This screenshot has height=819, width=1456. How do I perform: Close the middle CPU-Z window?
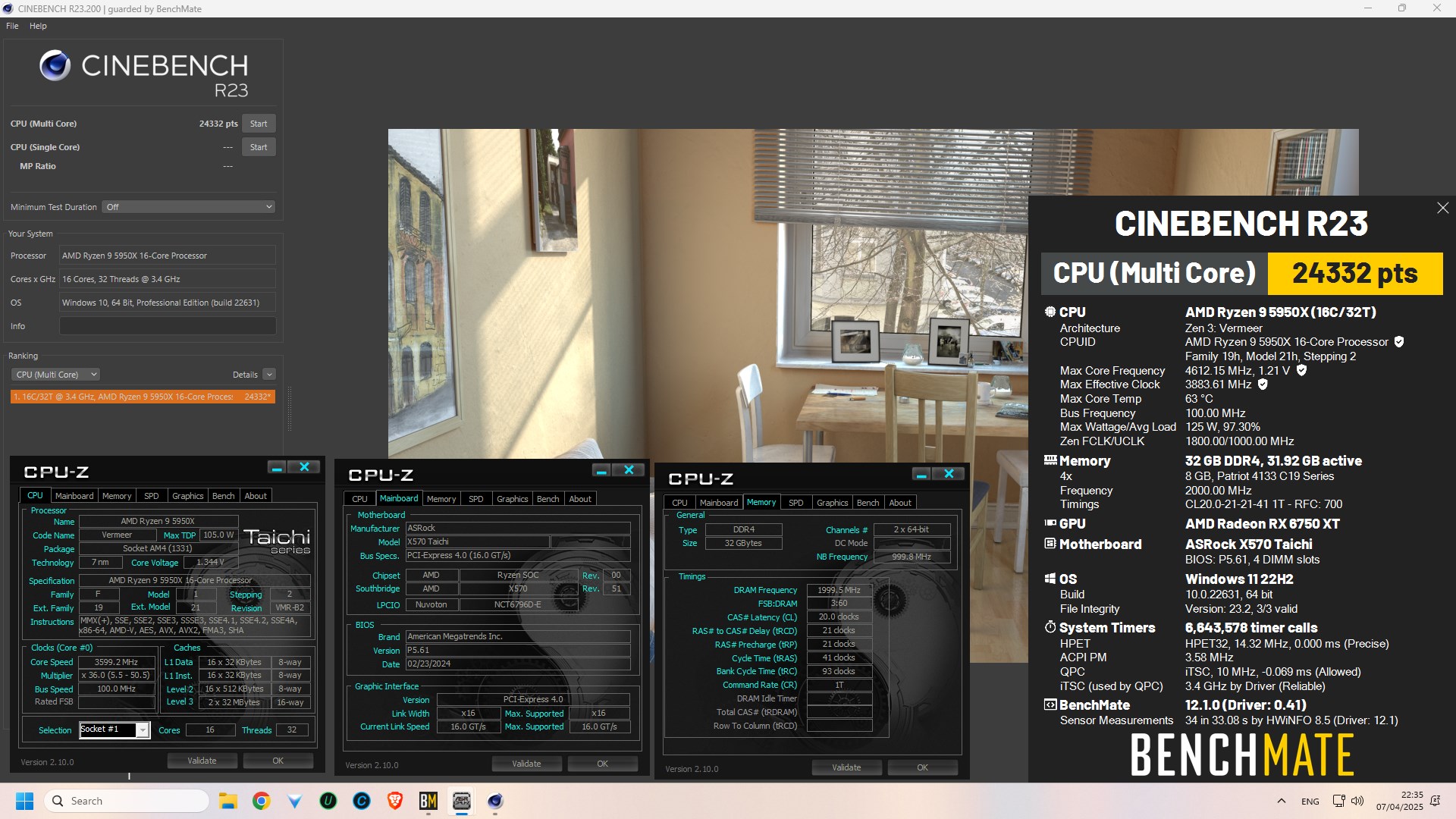click(629, 471)
